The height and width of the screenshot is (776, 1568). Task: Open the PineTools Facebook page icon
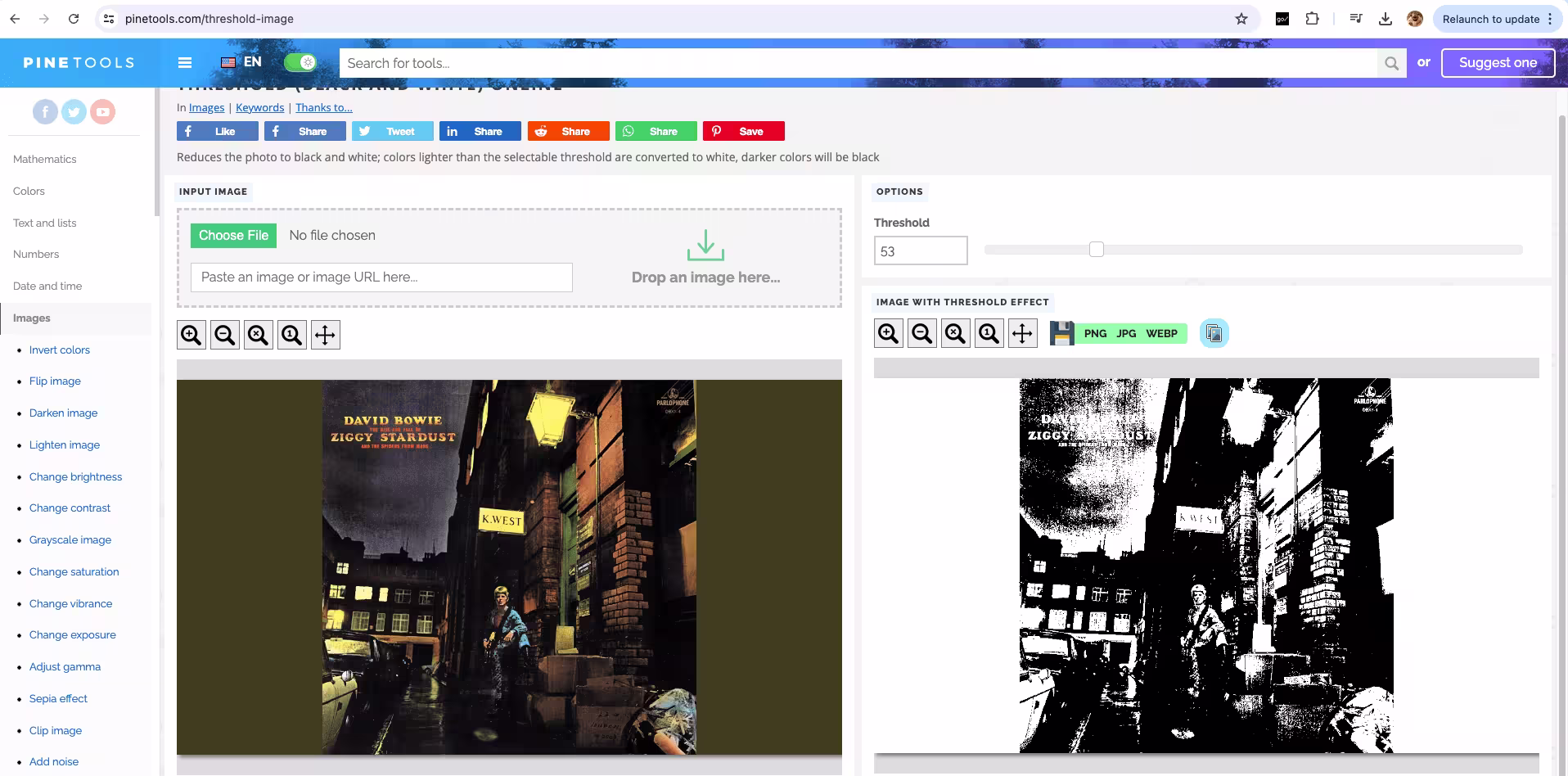(x=45, y=111)
